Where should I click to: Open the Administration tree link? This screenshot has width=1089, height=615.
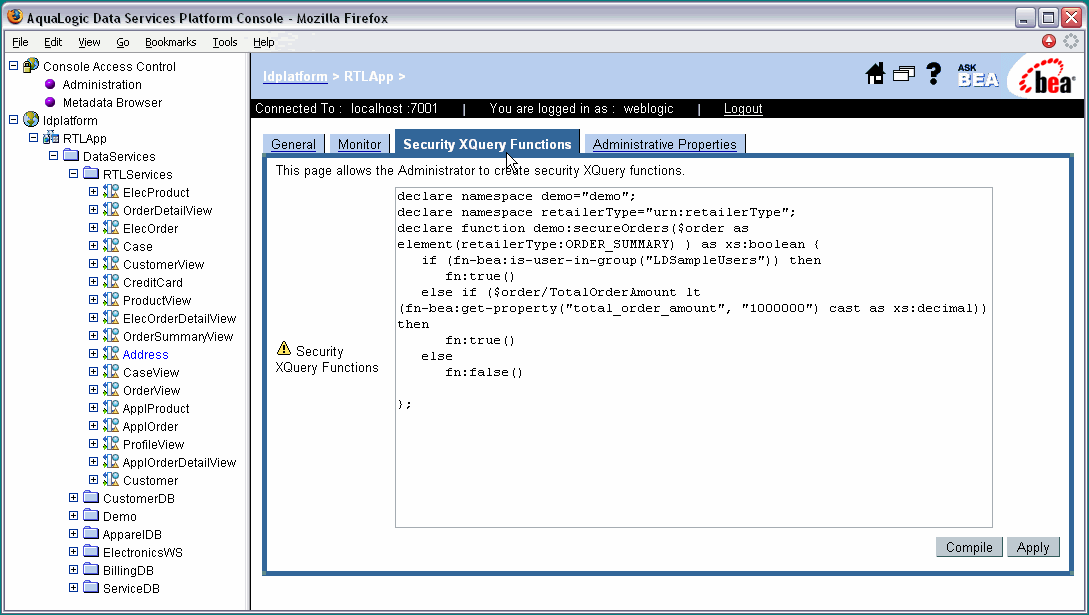click(102, 85)
